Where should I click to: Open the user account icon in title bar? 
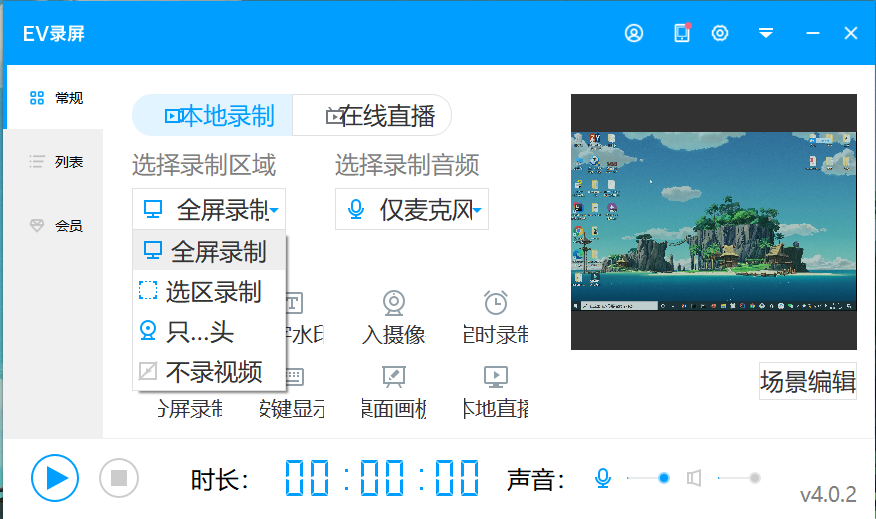pyautogui.click(x=634, y=33)
